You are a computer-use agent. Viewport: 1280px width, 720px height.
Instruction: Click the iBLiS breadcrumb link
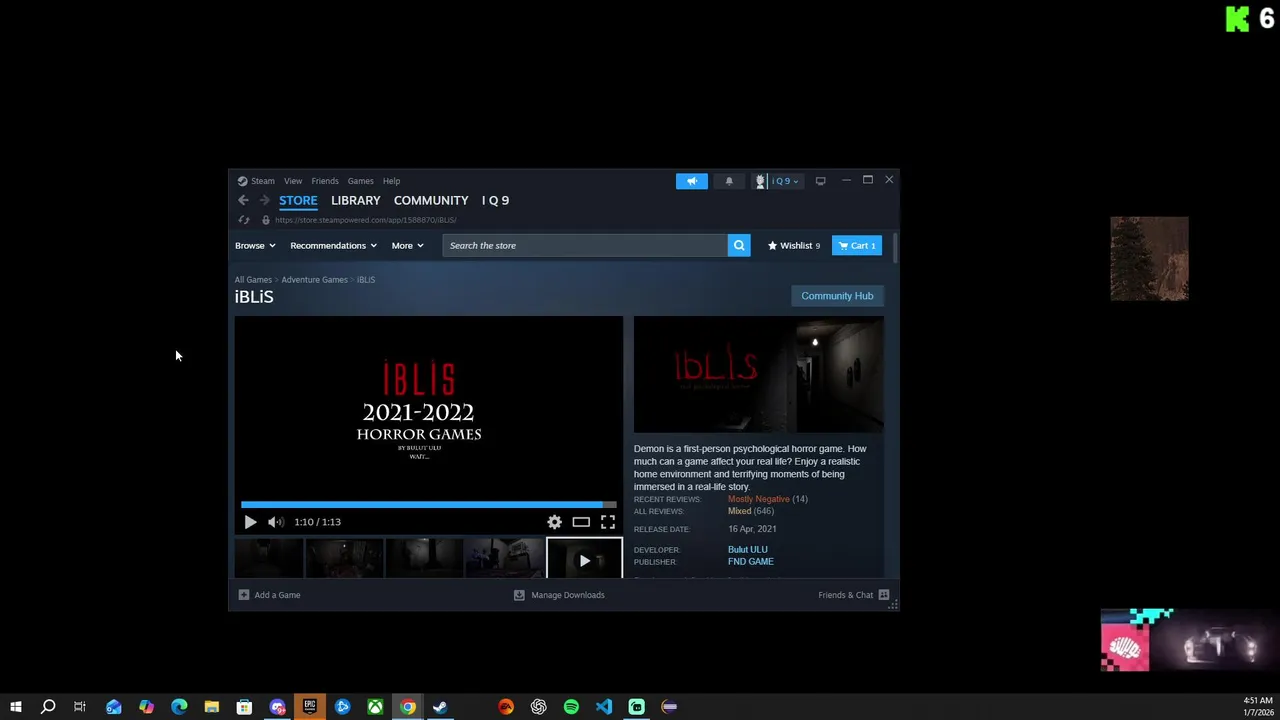tap(366, 280)
